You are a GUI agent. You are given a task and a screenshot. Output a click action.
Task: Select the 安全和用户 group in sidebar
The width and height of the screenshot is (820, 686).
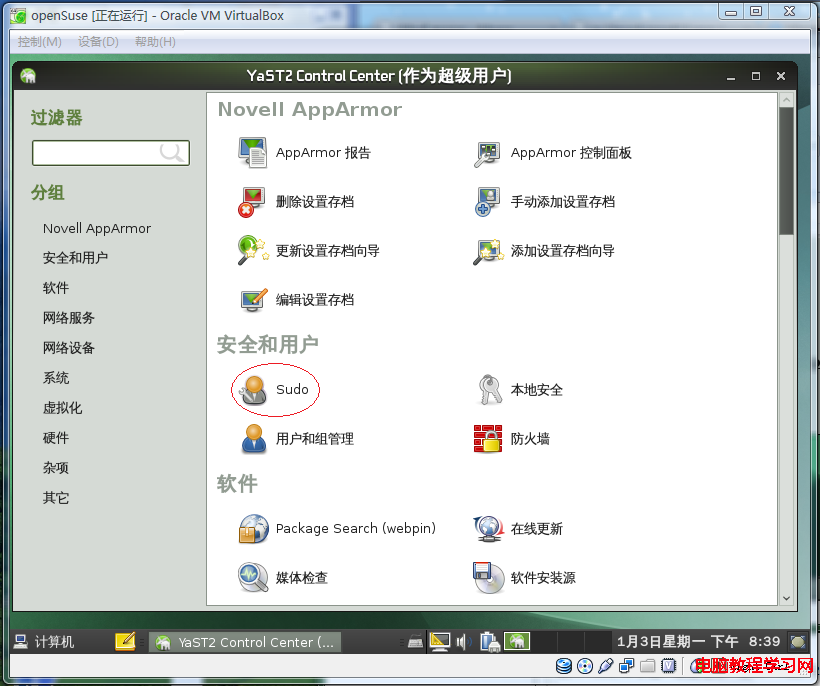[x=75, y=258]
